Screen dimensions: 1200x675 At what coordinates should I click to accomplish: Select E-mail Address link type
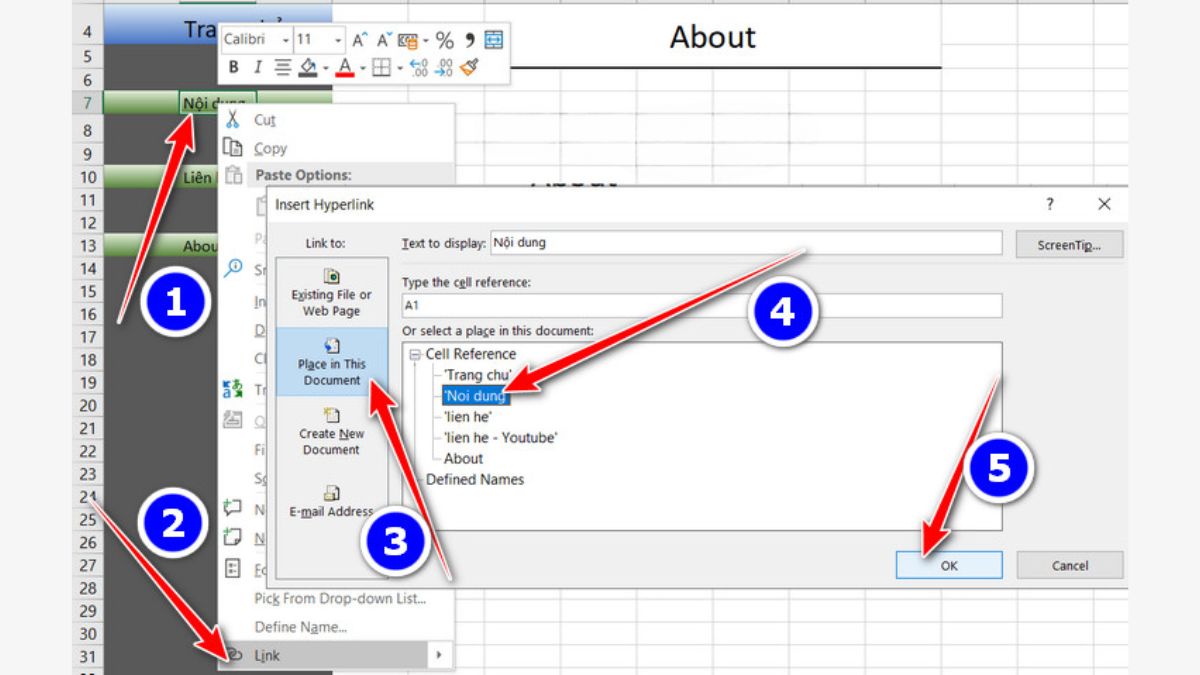point(331,501)
